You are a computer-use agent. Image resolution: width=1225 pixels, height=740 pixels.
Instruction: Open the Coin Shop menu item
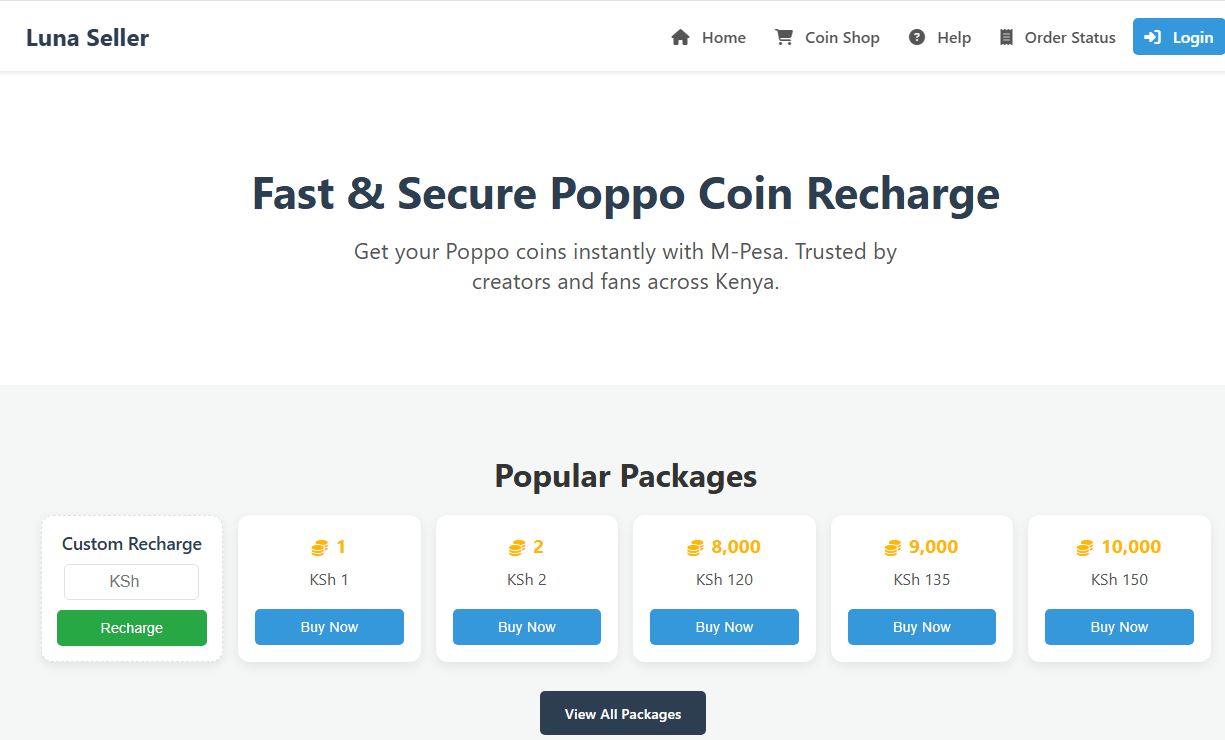pyautogui.click(x=841, y=38)
